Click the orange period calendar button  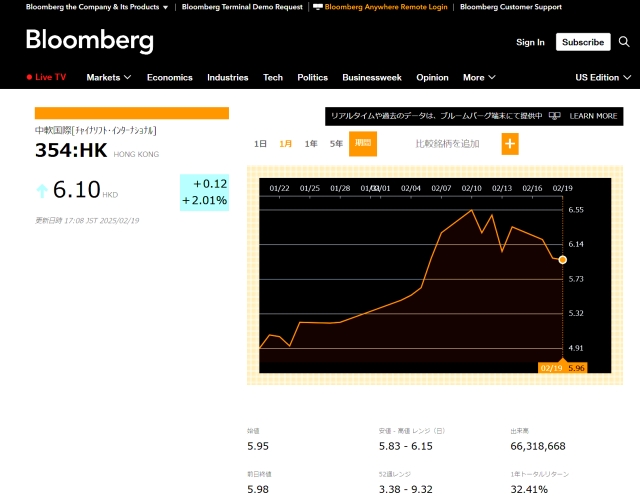(361, 144)
